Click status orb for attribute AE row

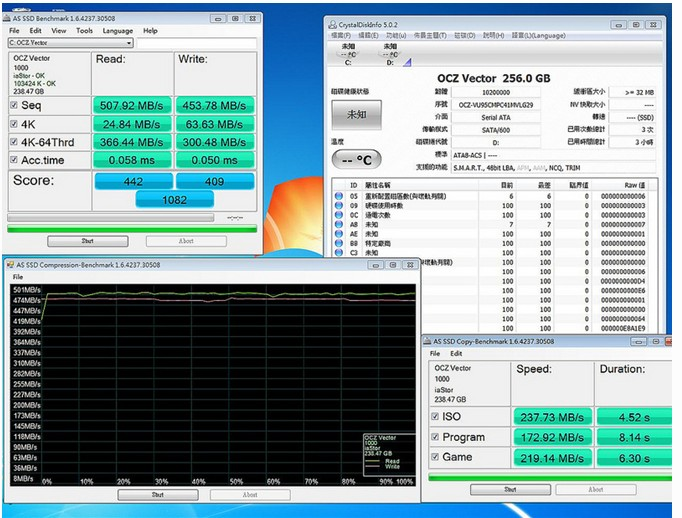pyautogui.click(x=339, y=234)
